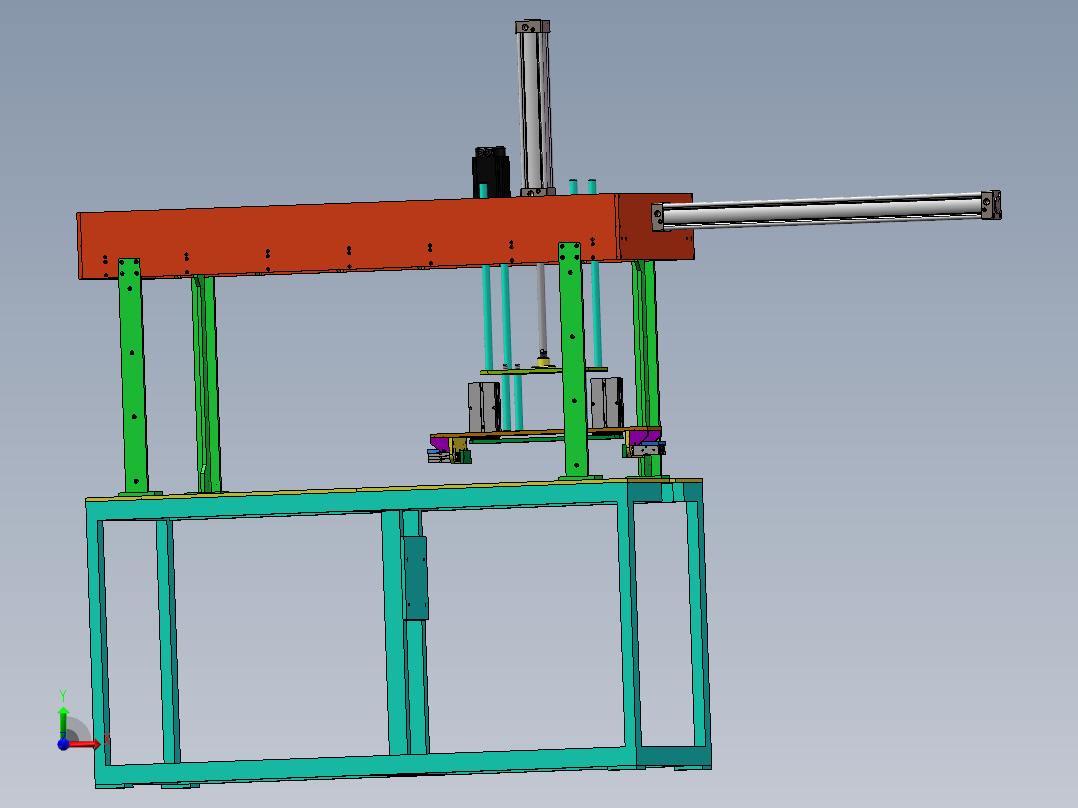
Task: Select the long horizontal cylinder extending right
Action: pyautogui.click(x=826, y=210)
